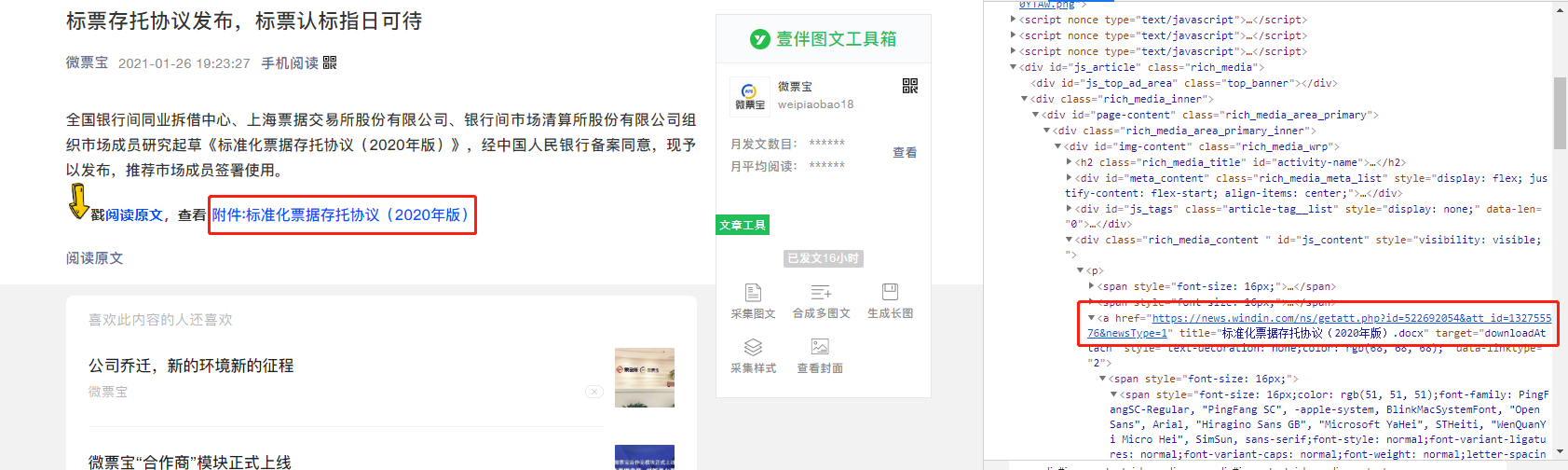Expand the div id="meta_content" node
The image size is (1568, 470).
1069,178
